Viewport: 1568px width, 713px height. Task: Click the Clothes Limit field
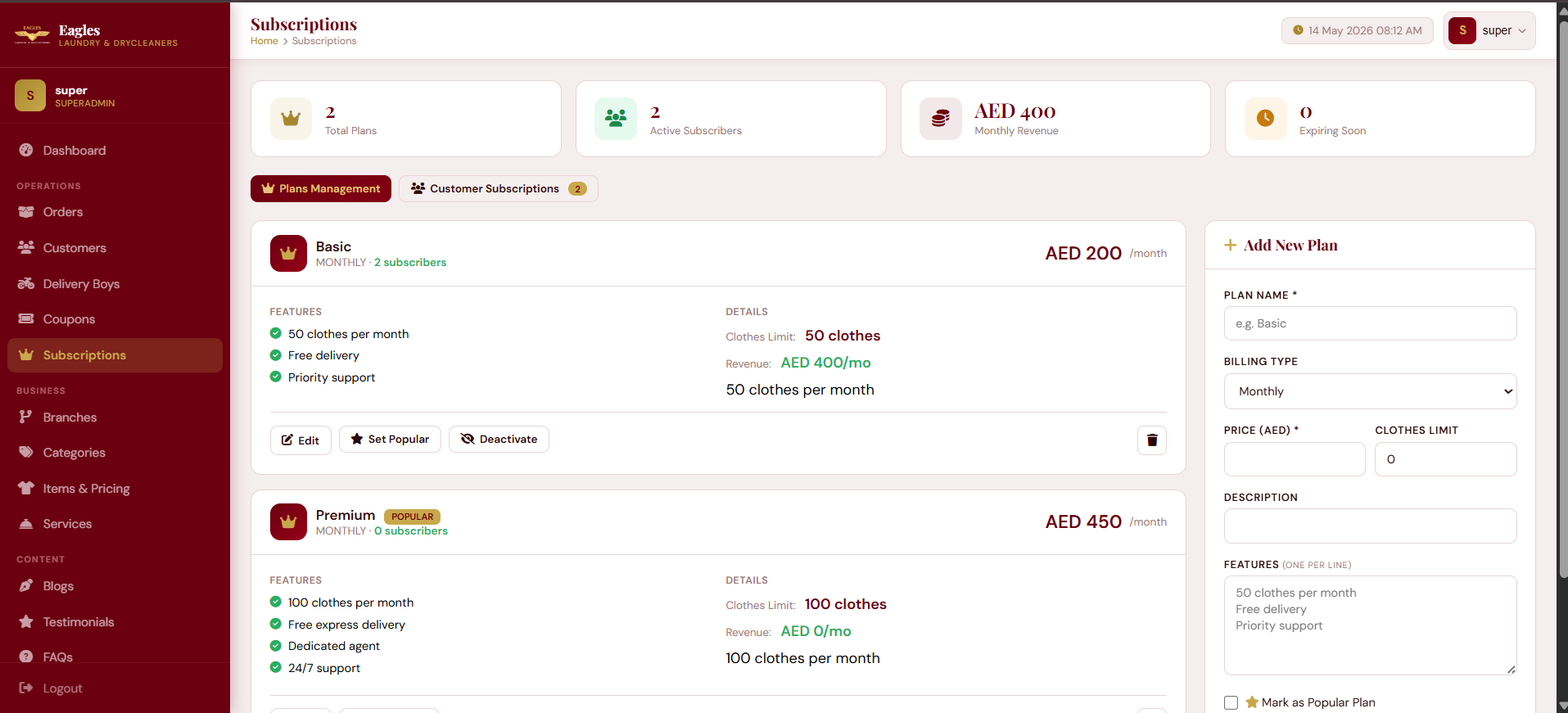(x=1446, y=459)
